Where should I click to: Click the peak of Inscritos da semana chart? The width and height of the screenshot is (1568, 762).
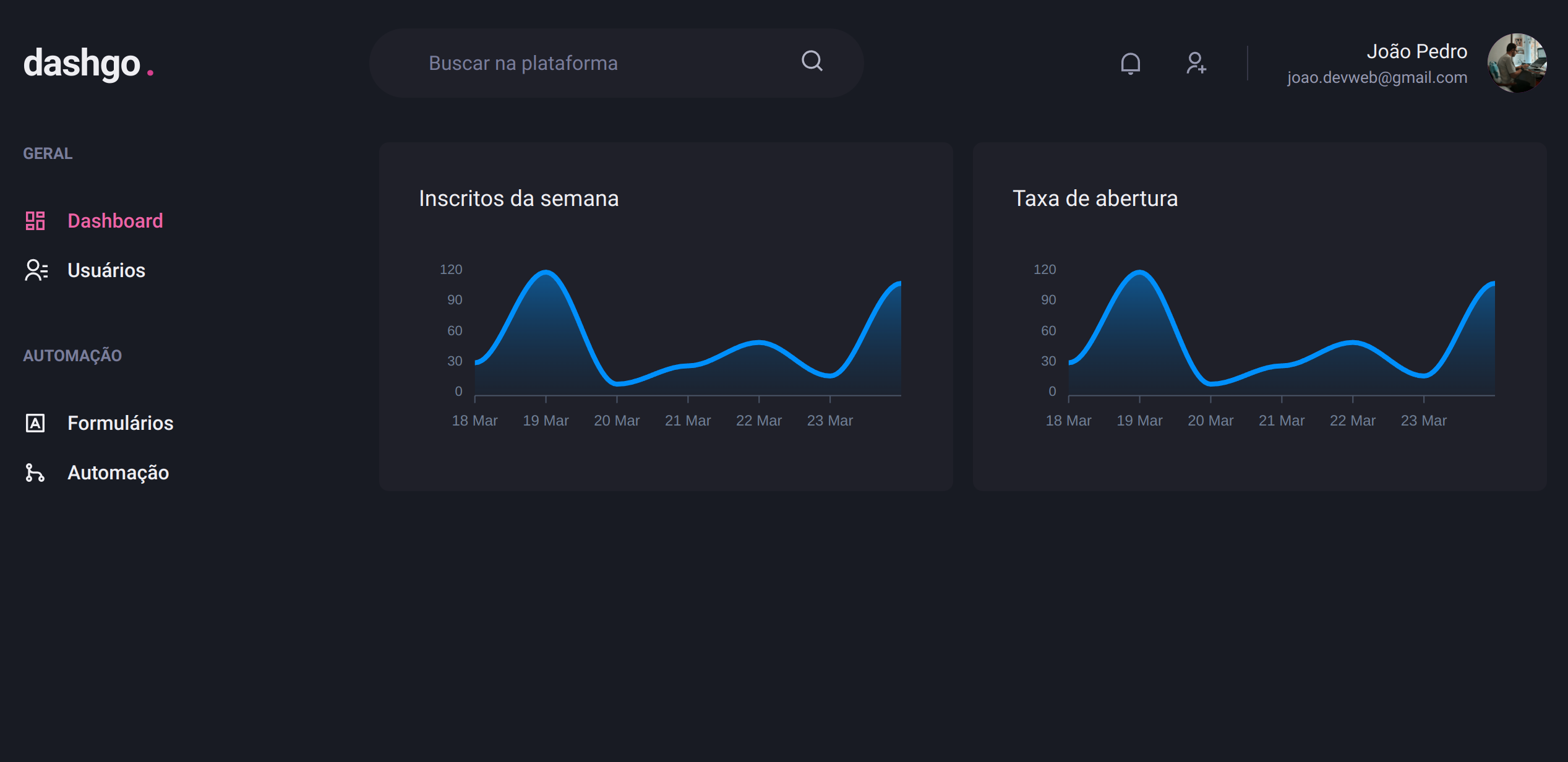[x=546, y=272]
